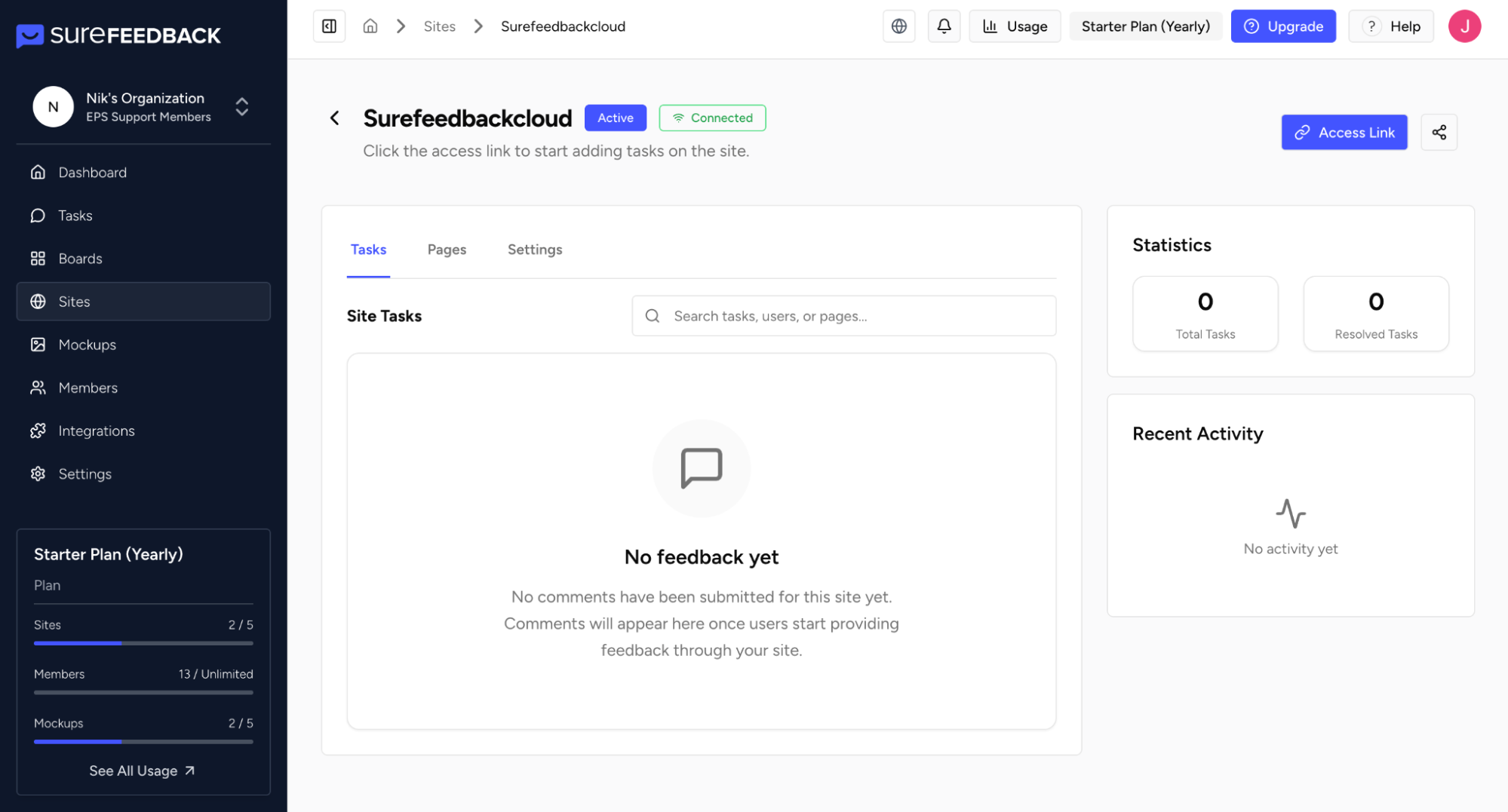Image resolution: width=1508 pixels, height=812 pixels.
Task: Select Mockups in the sidebar
Action: tap(88, 345)
